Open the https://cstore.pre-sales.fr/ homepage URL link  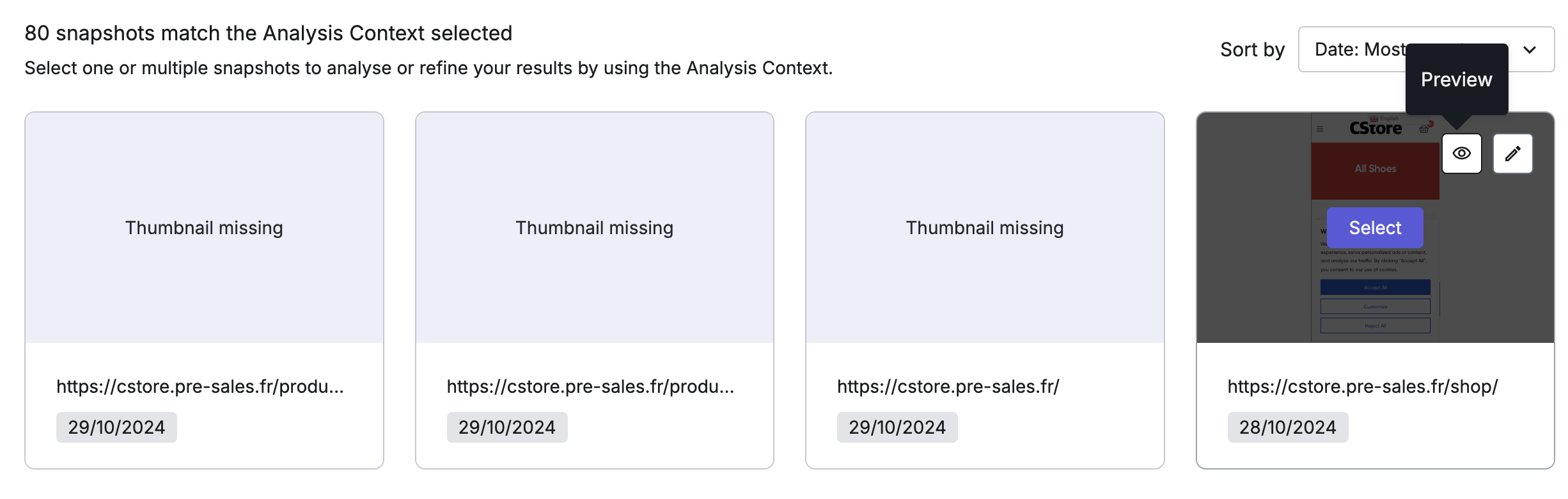click(948, 386)
